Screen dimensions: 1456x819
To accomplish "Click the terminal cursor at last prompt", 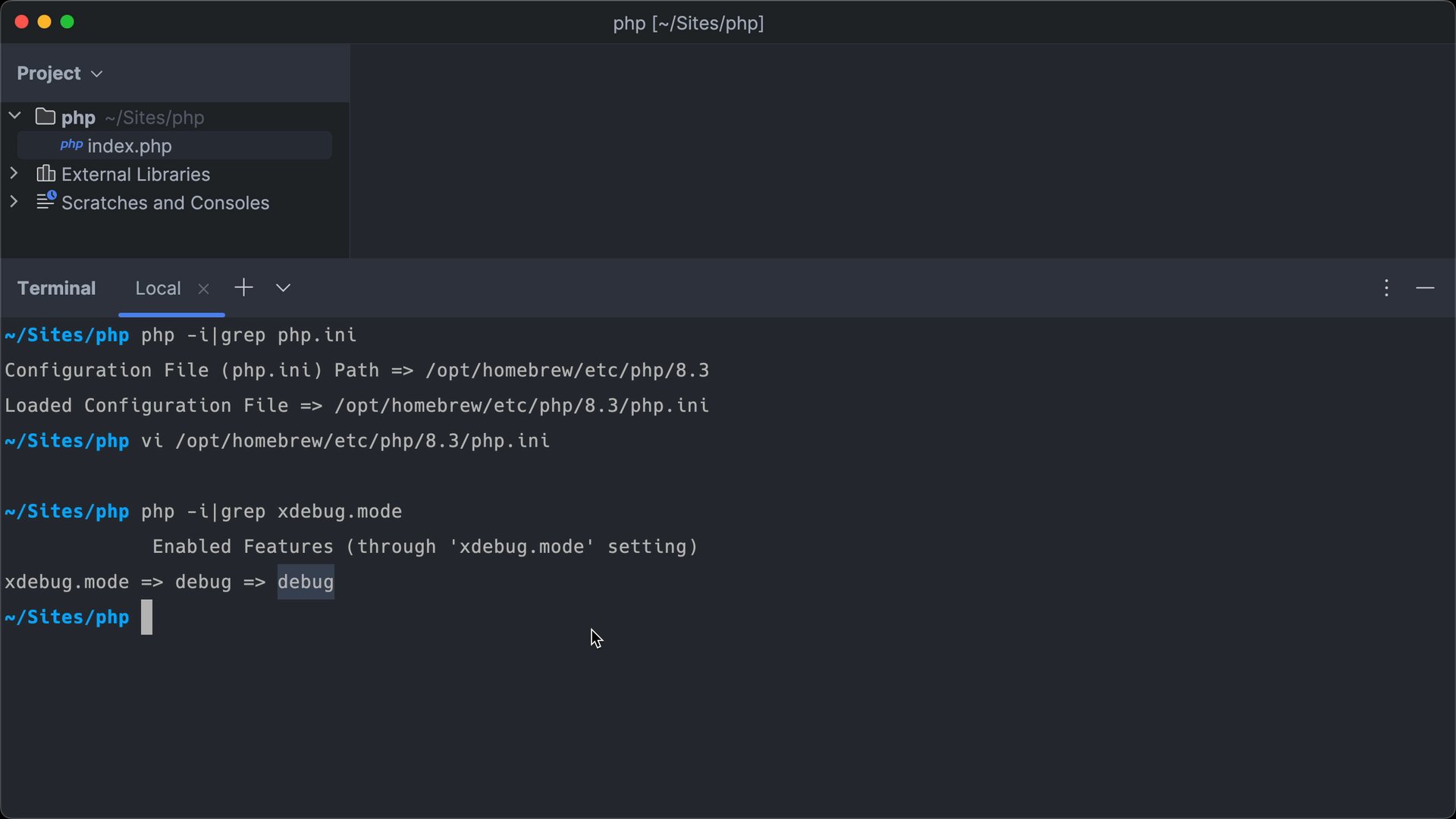I will 146,617.
